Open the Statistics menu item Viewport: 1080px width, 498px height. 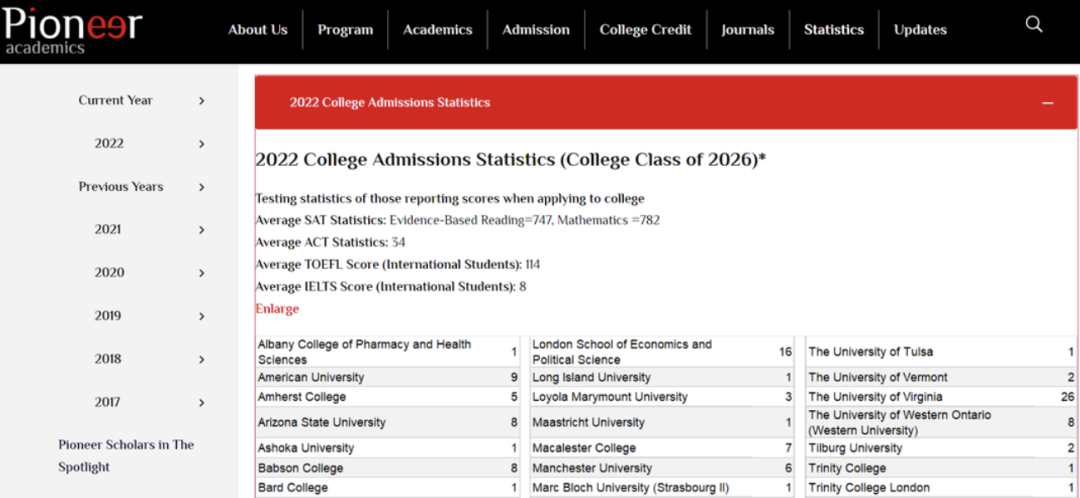(833, 30)
